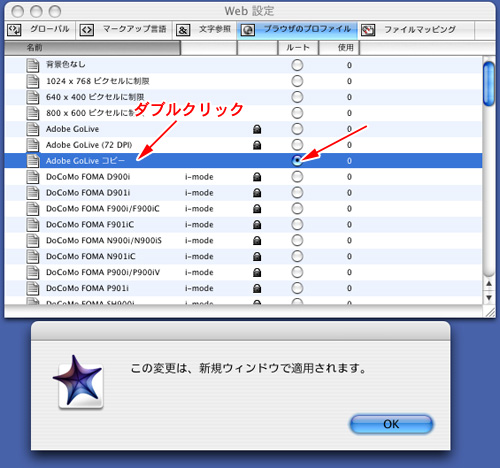This screenshot has width=500, height=468.
Task: Select DoCoMo FOMA N901iC profile name
Action: (91, 256)
